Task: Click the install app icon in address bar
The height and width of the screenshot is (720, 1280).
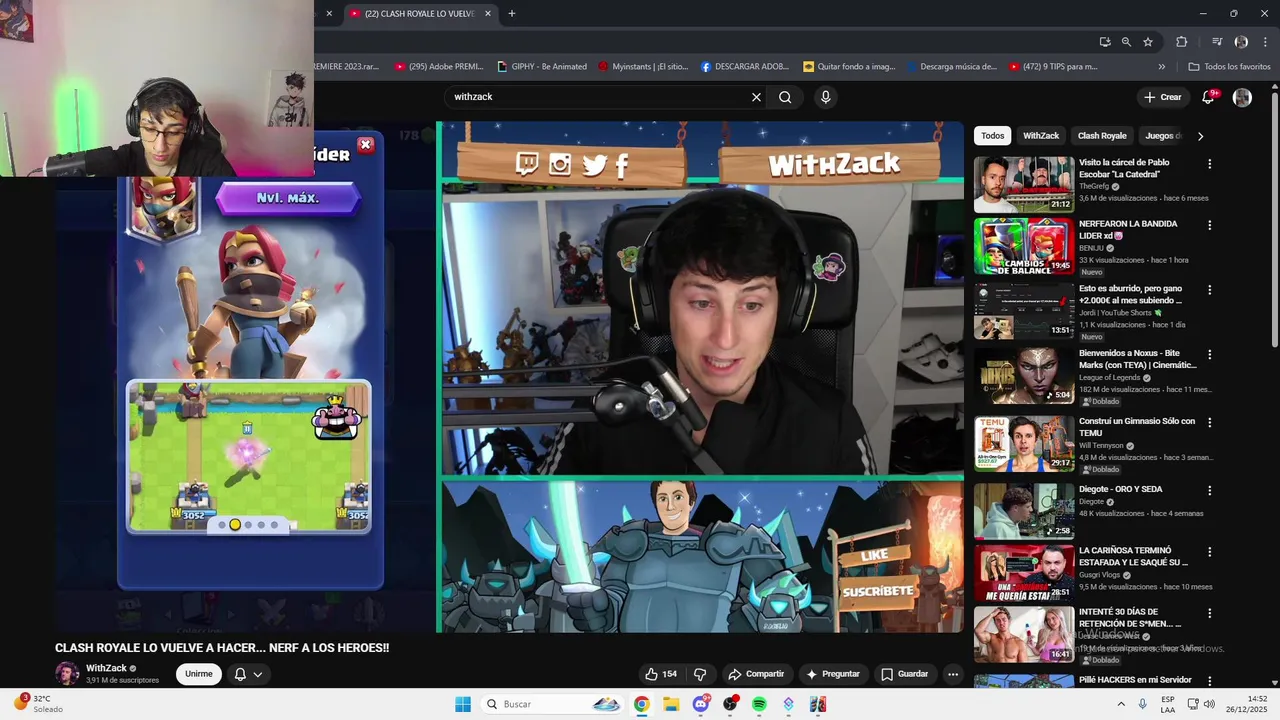Action: (1104, 42)
